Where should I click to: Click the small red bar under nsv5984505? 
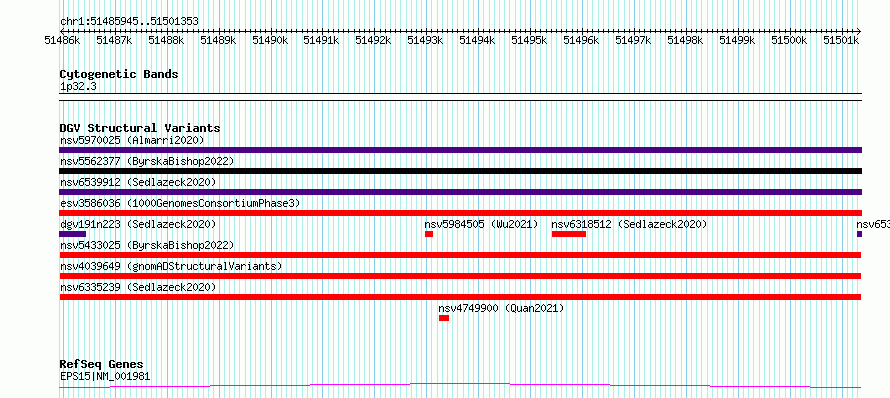pyautogui.click(x=429, y=234)
